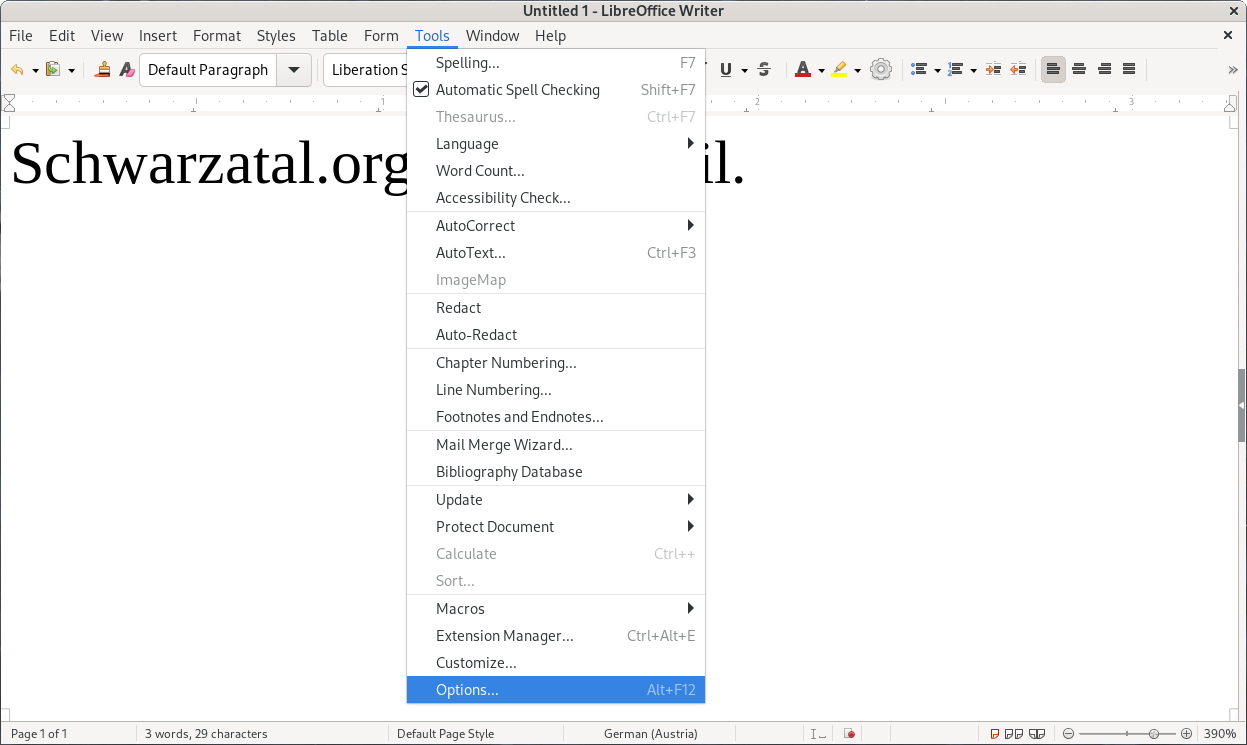Apply Strikethrough using the toolbar icon
Viewport: 1247px width, 745px height.
pos(764,70)
